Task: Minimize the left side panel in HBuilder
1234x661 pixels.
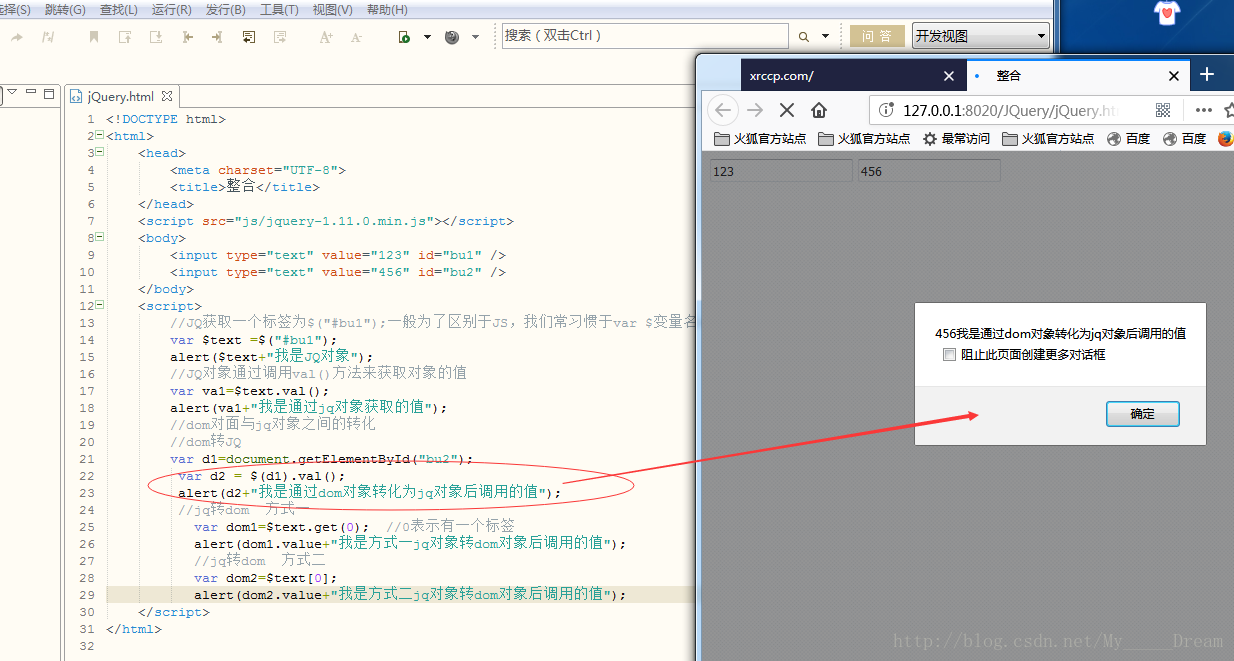Action: point(31,92)
